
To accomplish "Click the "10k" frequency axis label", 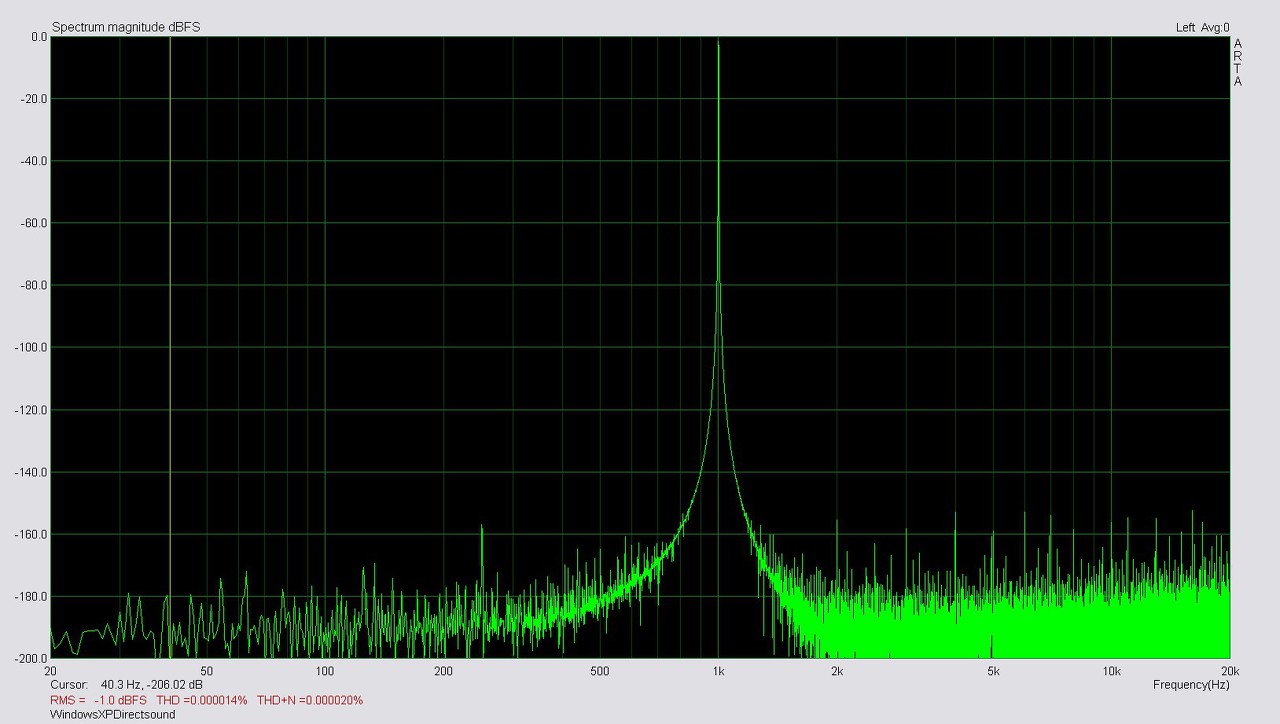I will point(1111,671).
